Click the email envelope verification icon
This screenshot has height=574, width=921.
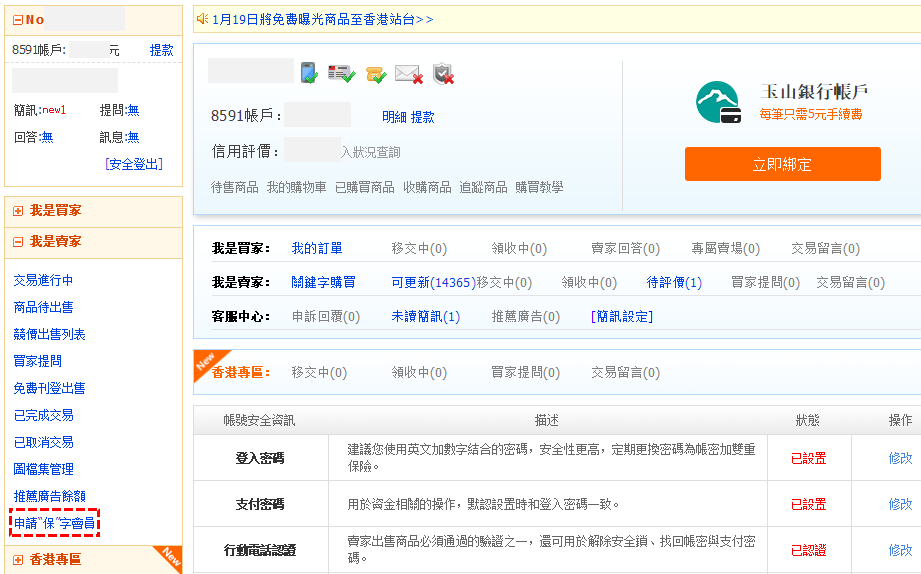point(408,73)
